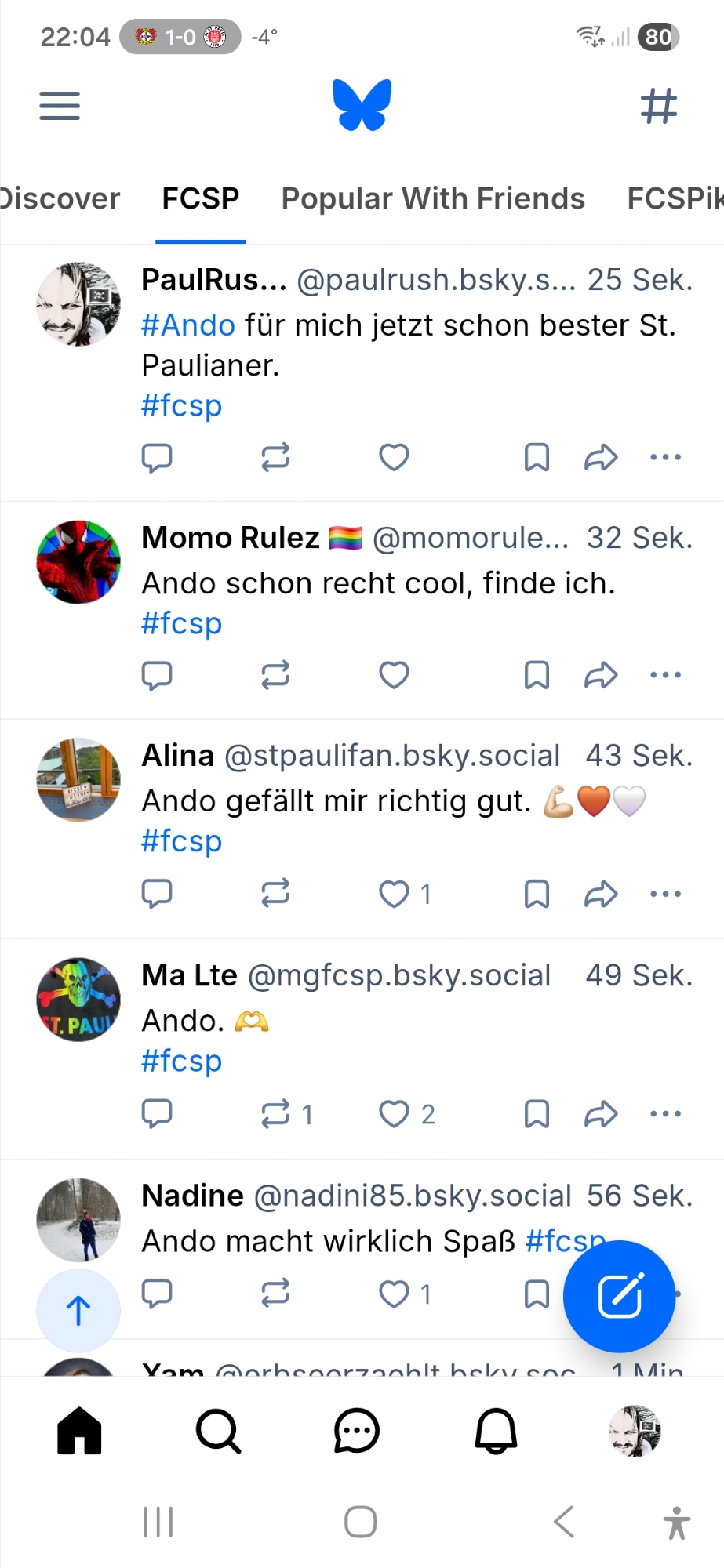Open more options on PaulRush's post
Image resolution: width=724 pixels, height=1568 pixels.
(665, 457)
